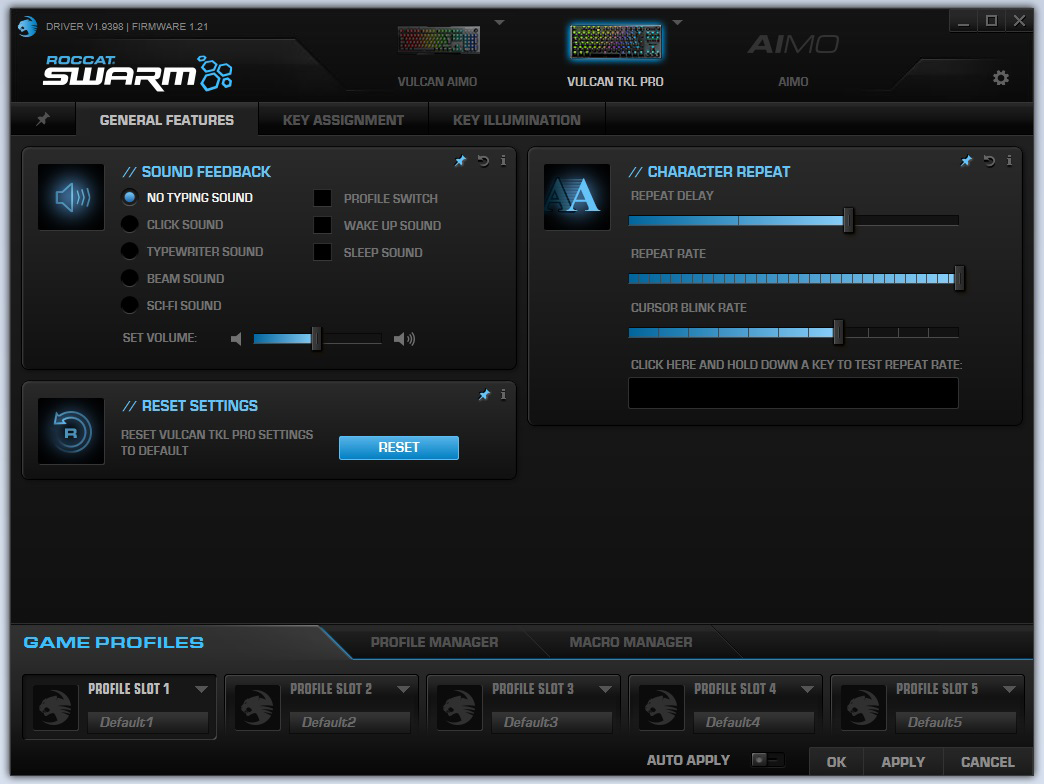Click undo icon in Character Repeat panel
The width and height of the screenshot is (1044, 784).
point(989,161)
